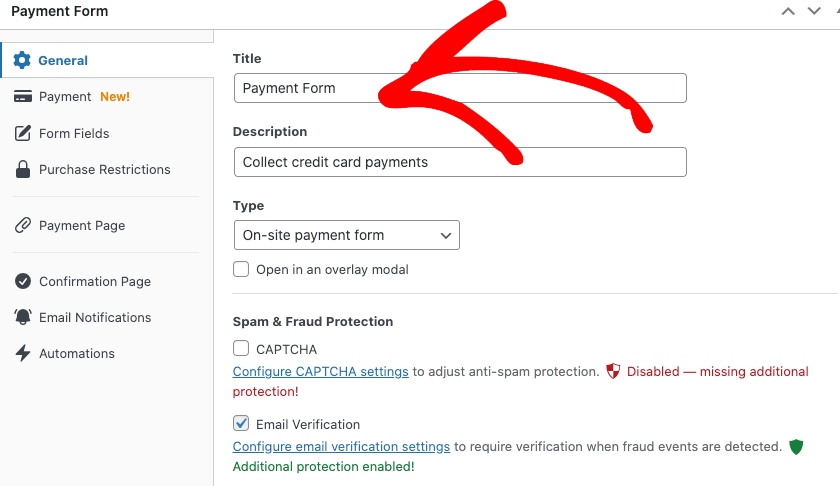Open the Configure CAPTCHA settings link
This screenshot has height=486, width=840.
pos(320,372)
